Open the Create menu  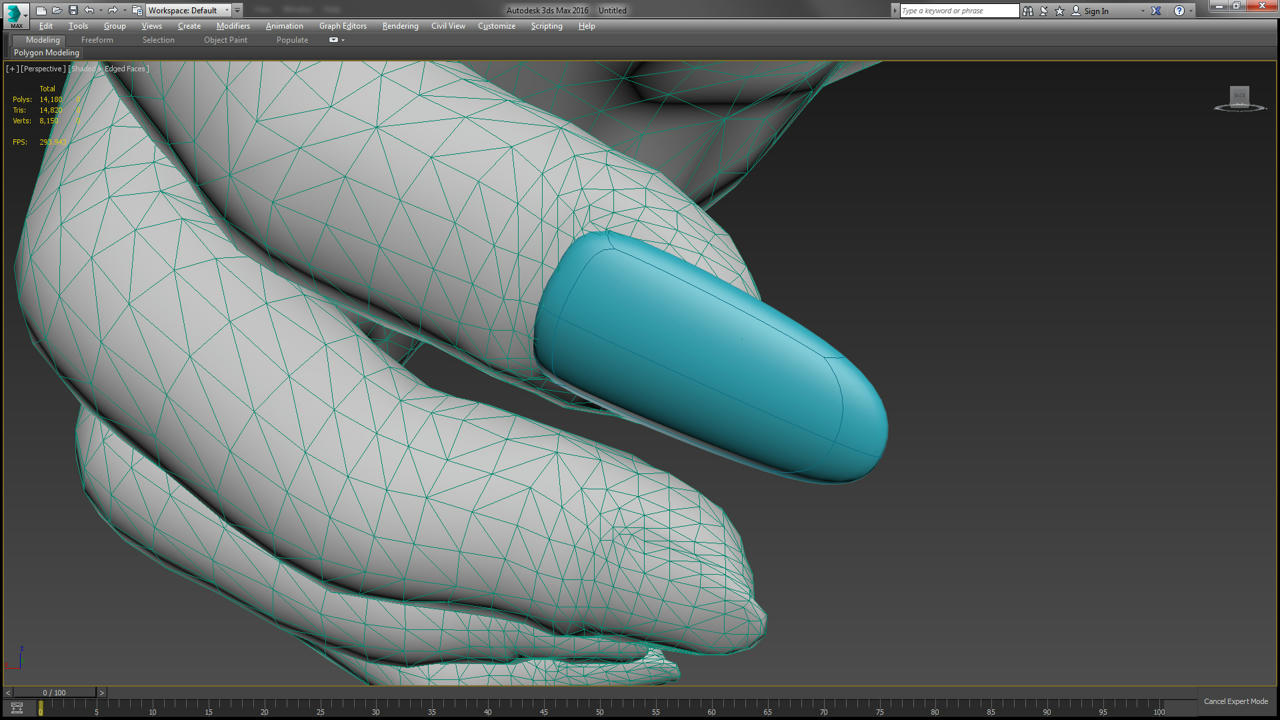[189, 26]
